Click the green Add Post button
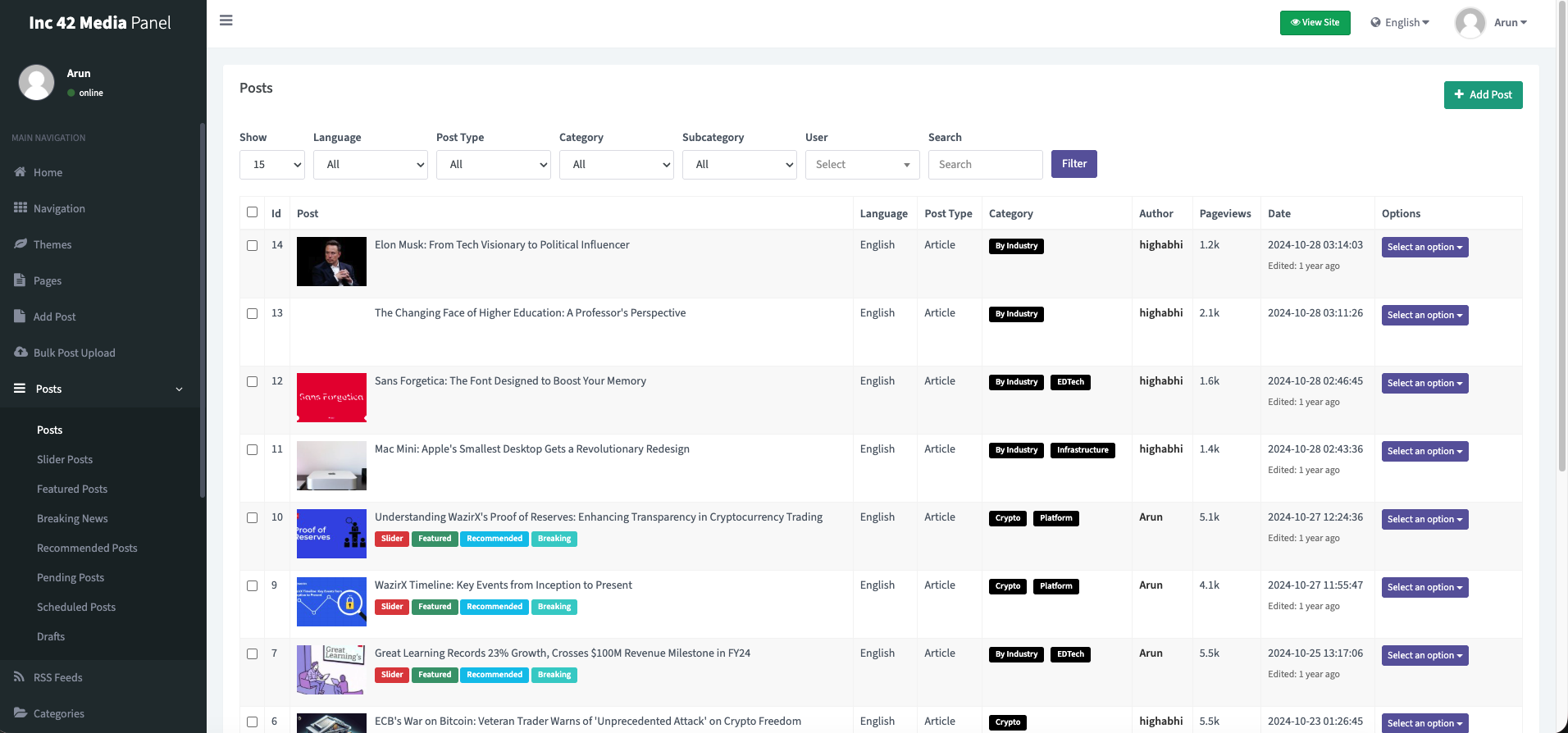Image resolution: width=1568 pixels, height=733 pixels. point(1483,95)
